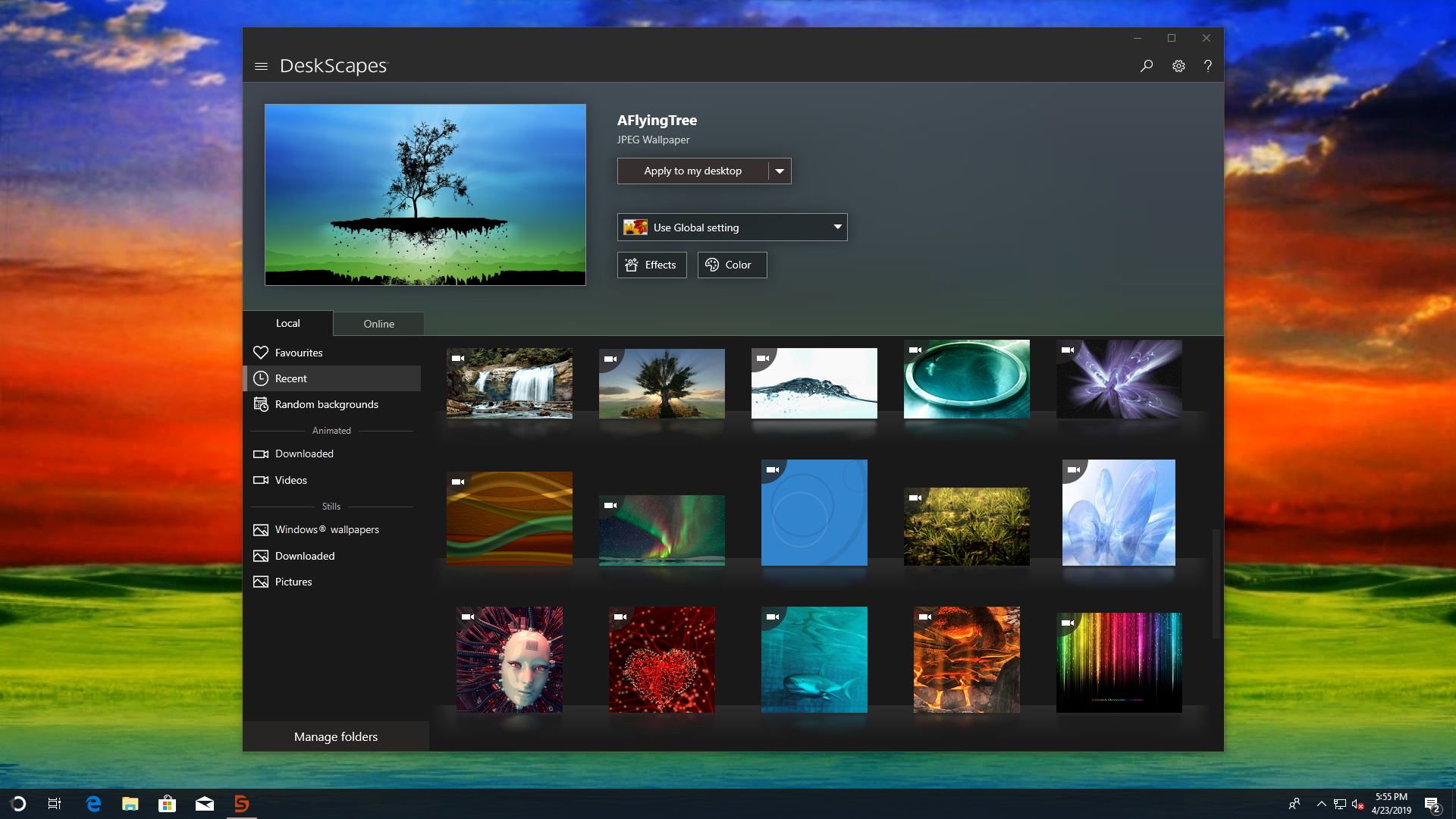Switch to the Local tab
Viewport: 1456px width, 819px height.
[288, 324]
